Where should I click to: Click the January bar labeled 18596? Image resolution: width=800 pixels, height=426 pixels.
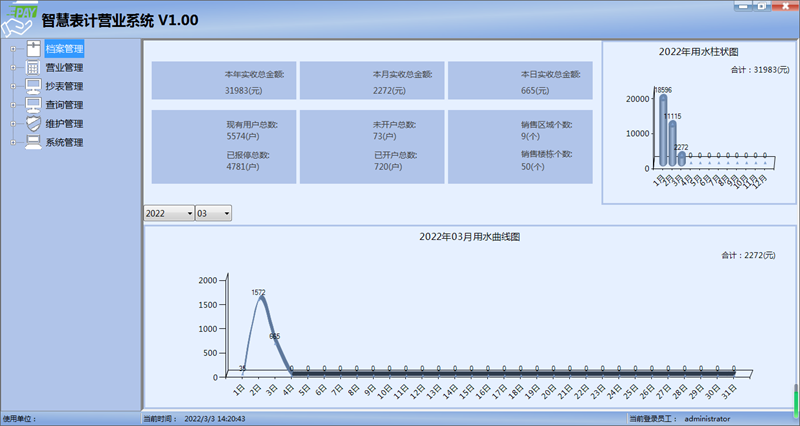[663, 128]
